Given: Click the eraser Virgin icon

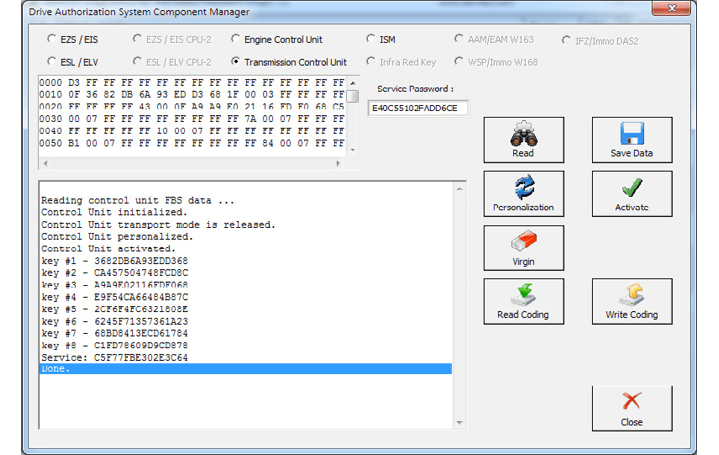Looking at the screenshot, I should point(523,242).
